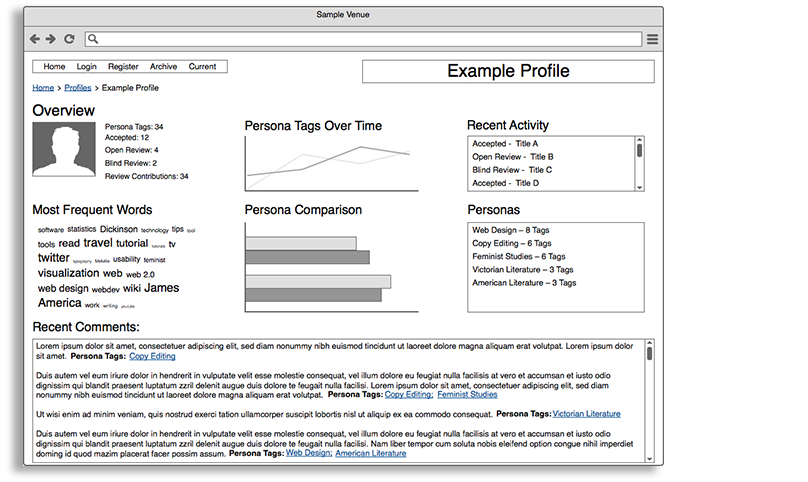Click the Feminist Studies persona tag link
Screen dimensions: 808x482
(x=467, y=394)
